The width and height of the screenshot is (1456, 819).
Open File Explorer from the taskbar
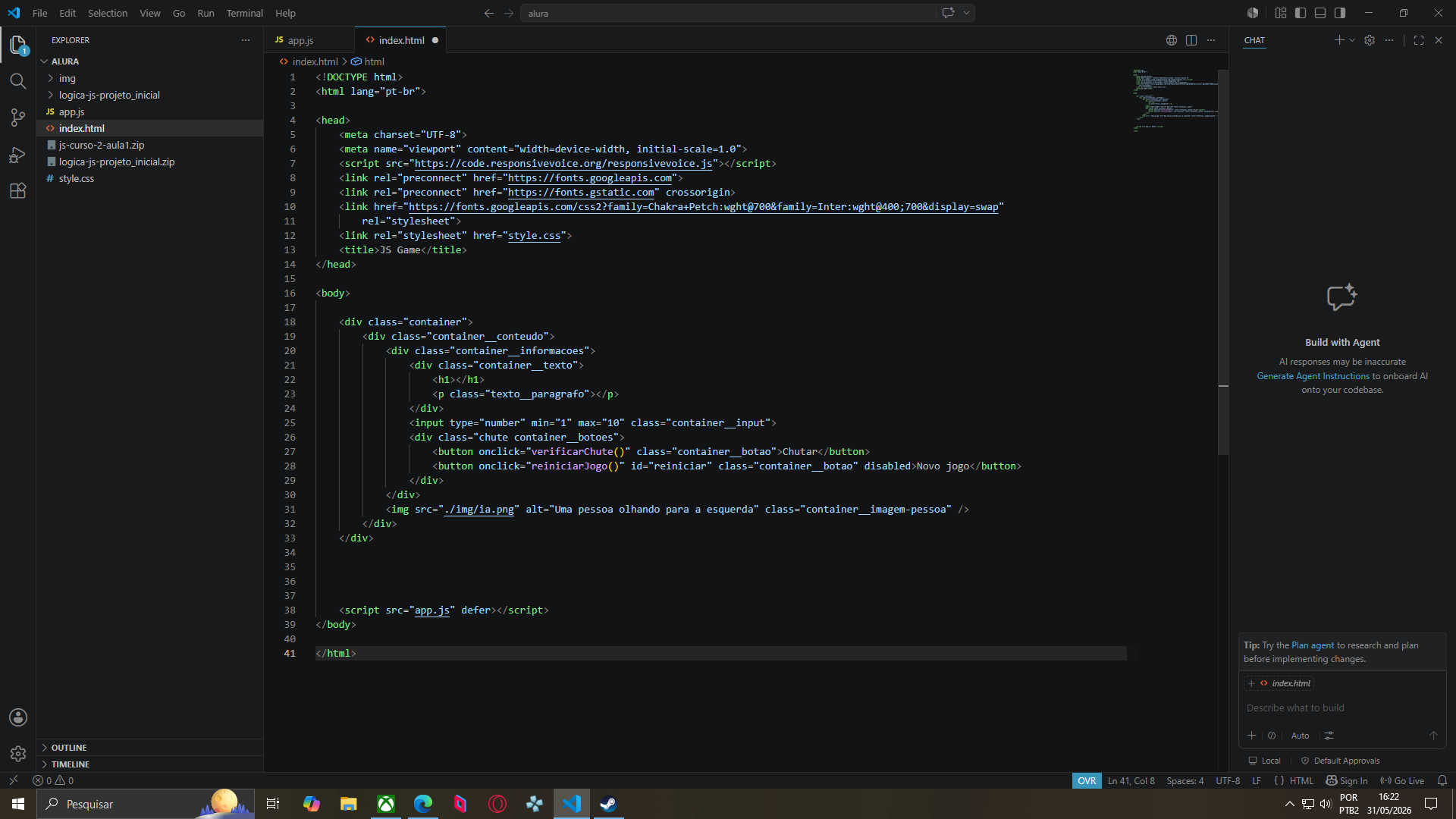349,804
